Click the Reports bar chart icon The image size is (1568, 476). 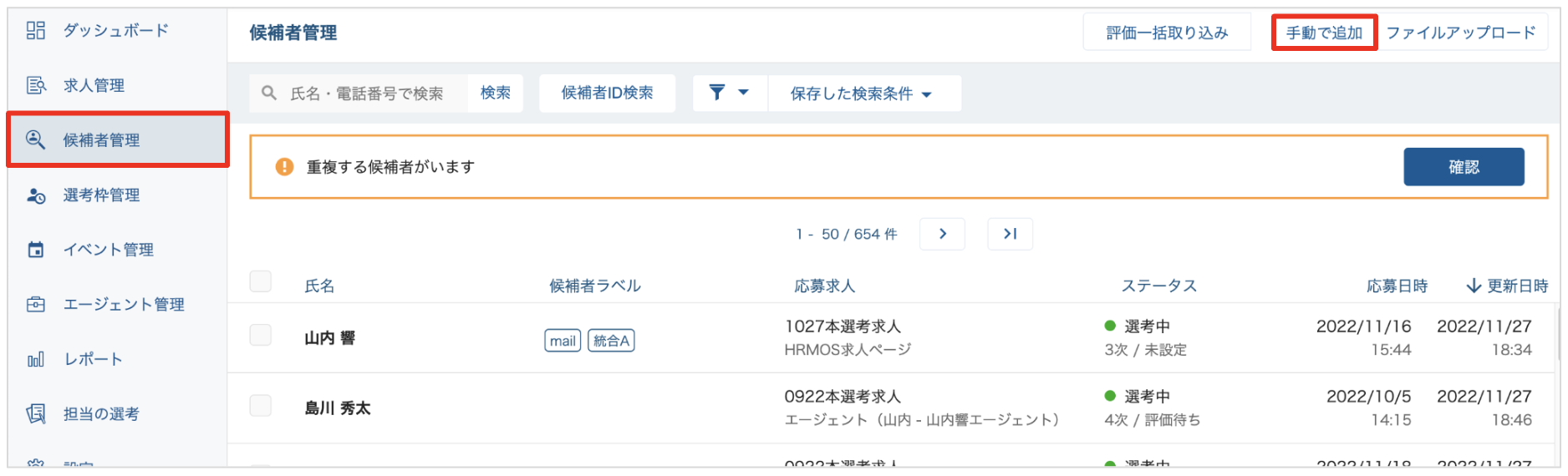(x=36, y=360)
